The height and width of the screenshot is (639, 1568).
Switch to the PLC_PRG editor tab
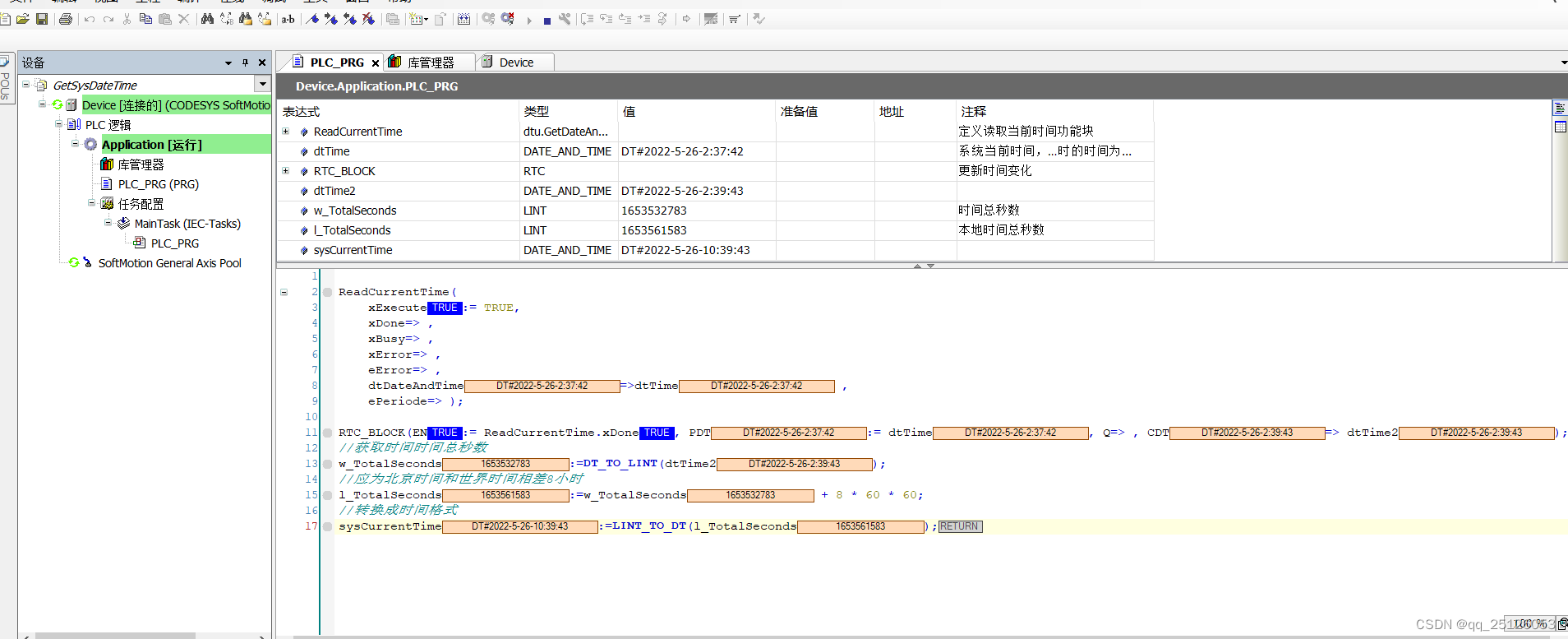coord(337,63)
